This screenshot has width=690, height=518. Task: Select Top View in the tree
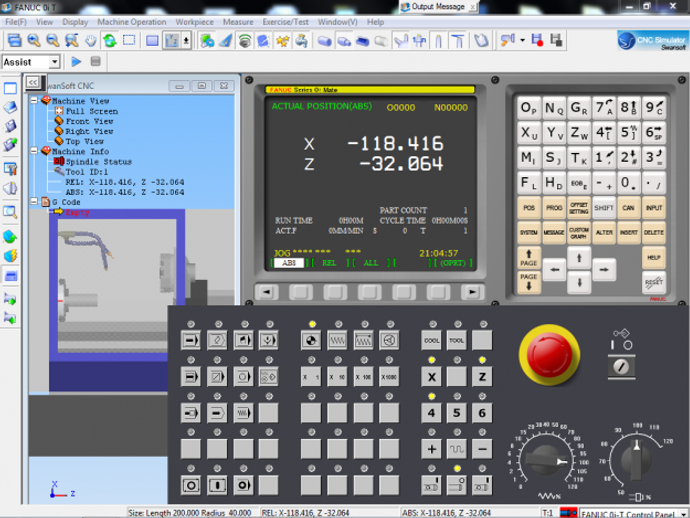pyautogui.click(x=84, y=141)
